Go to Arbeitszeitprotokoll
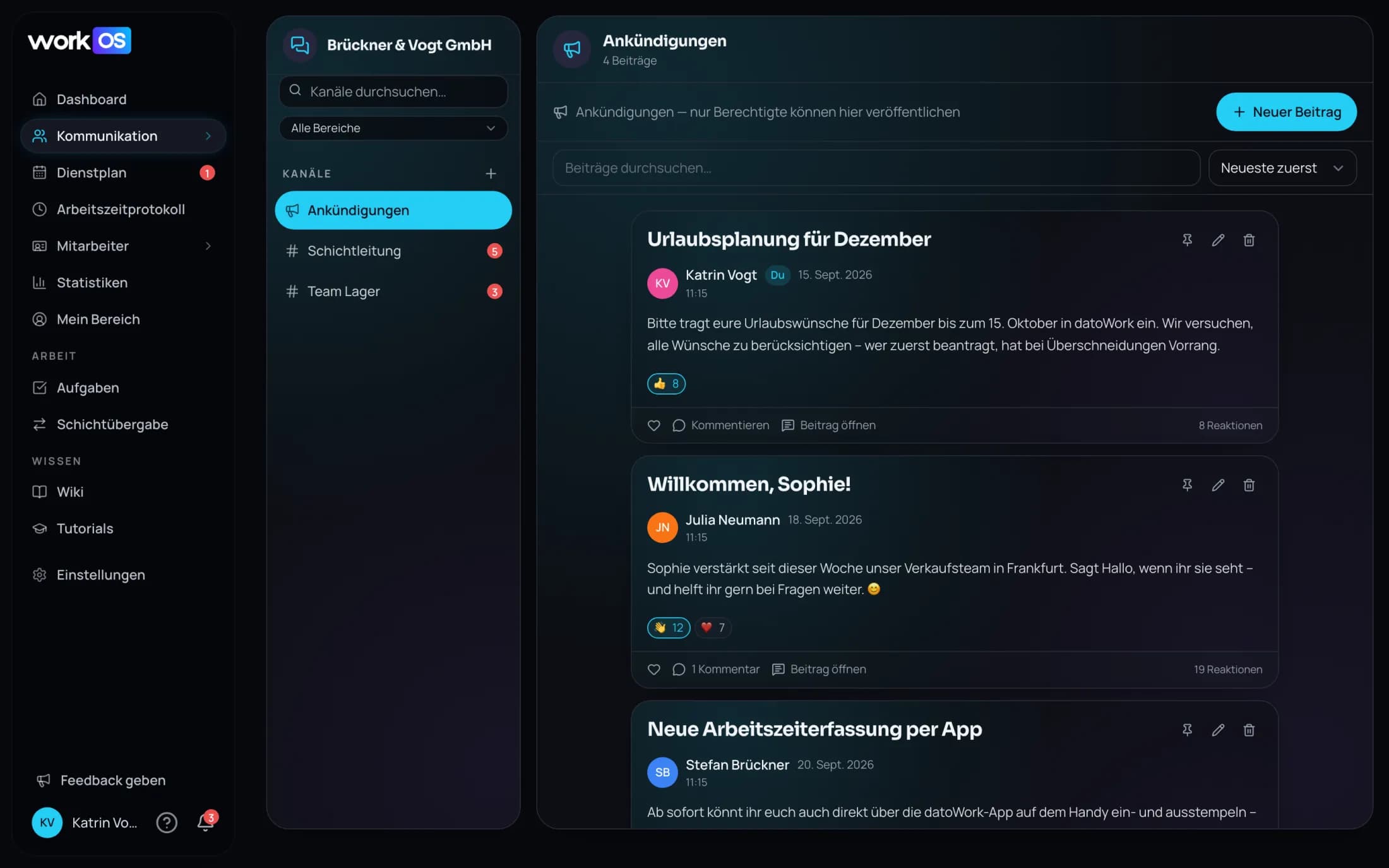 [x=123, y=209]
